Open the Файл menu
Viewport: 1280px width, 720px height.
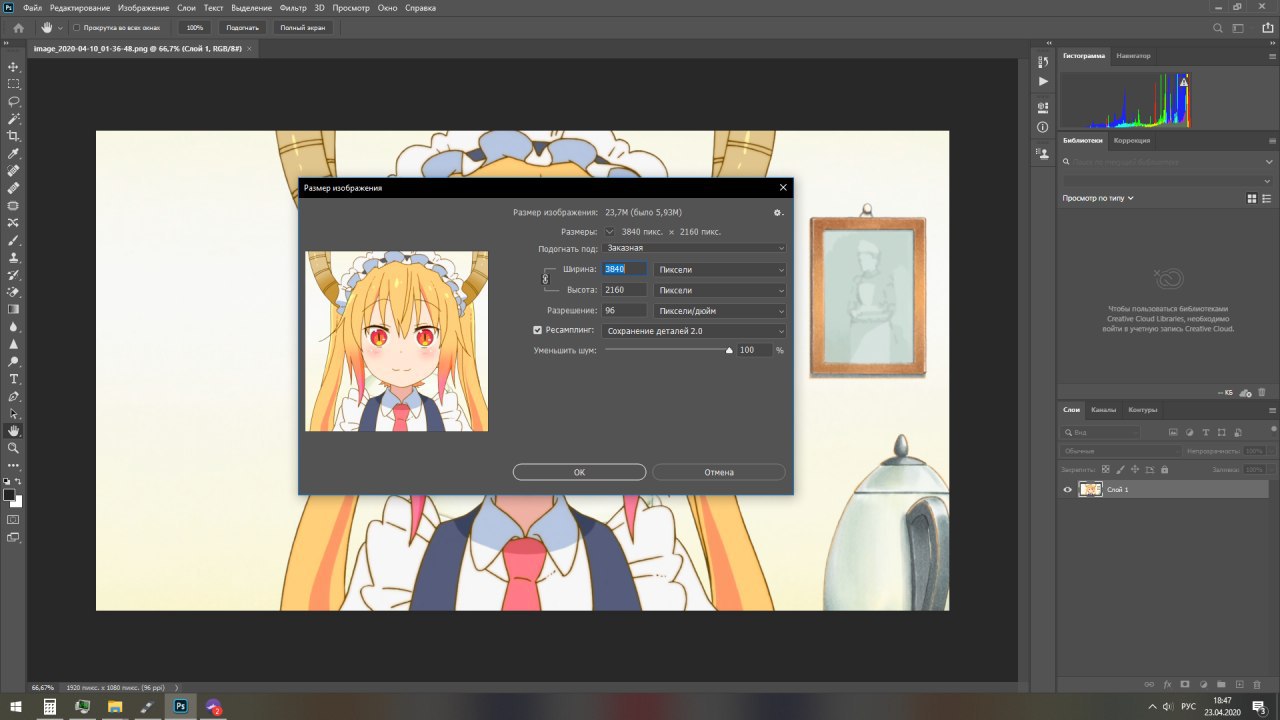32,7
